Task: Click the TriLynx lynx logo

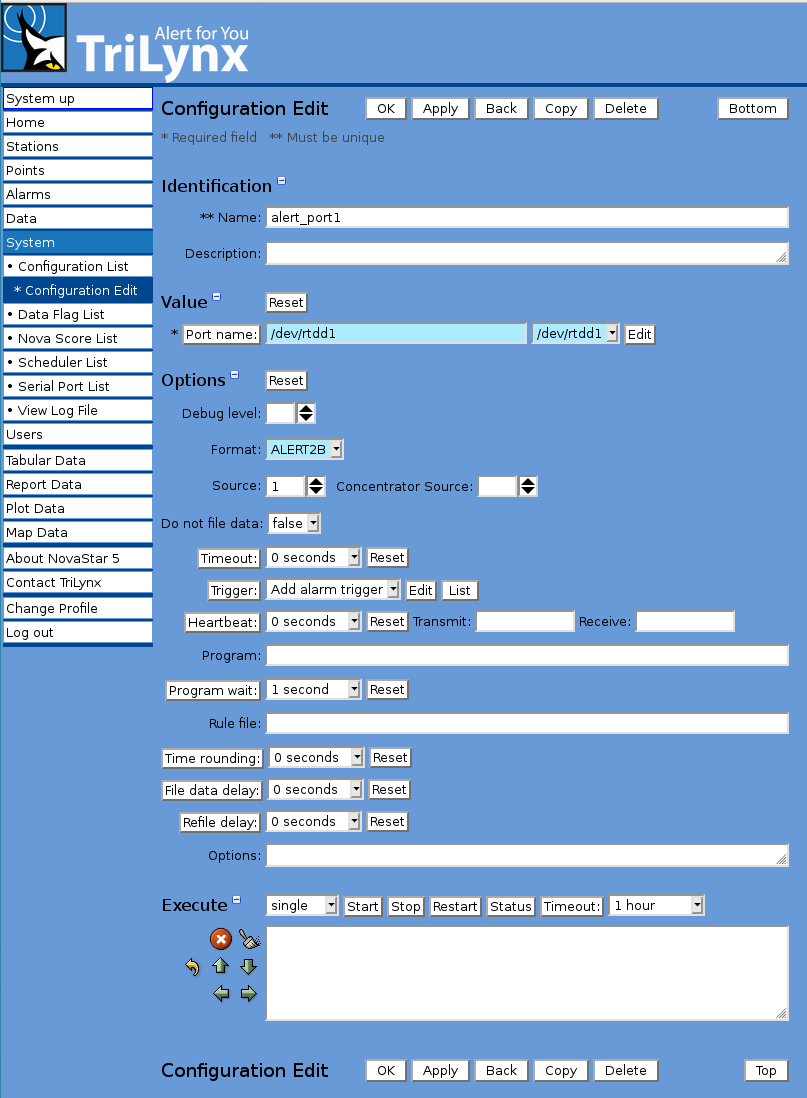Action: (x=34, y=38)
